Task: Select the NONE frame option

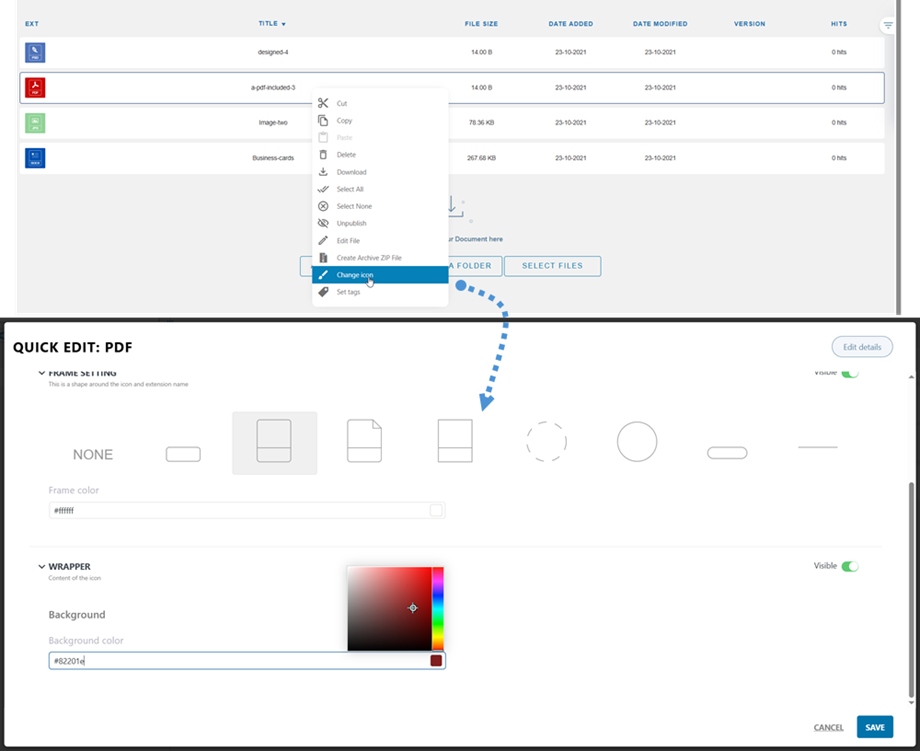Action: click(93, 454)
